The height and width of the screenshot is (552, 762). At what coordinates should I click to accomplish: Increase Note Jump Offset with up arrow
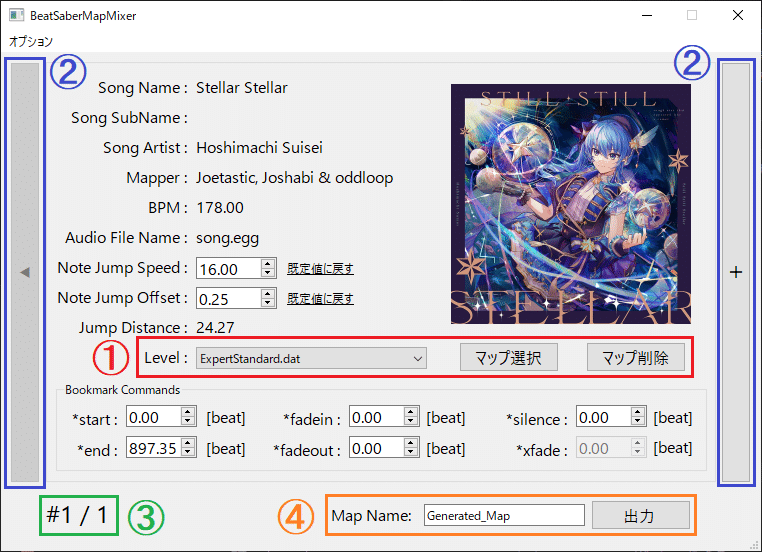pyautogui.click(x=268, y=293)
